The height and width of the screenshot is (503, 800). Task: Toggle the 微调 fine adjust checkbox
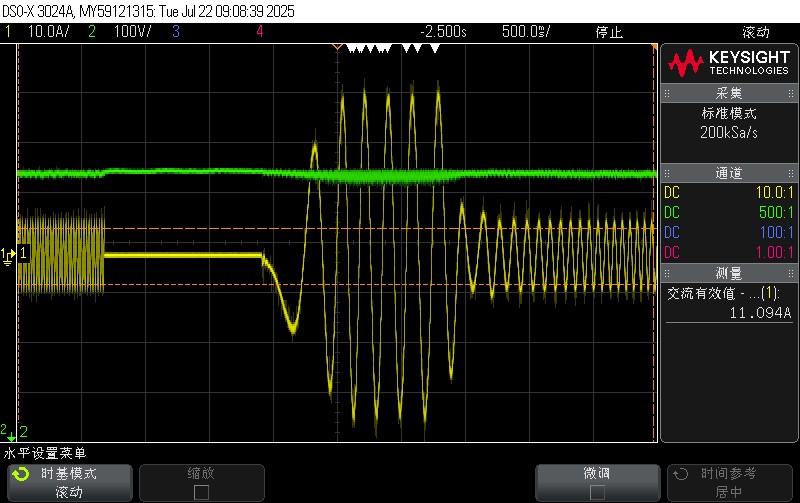(x=597, y=492)
